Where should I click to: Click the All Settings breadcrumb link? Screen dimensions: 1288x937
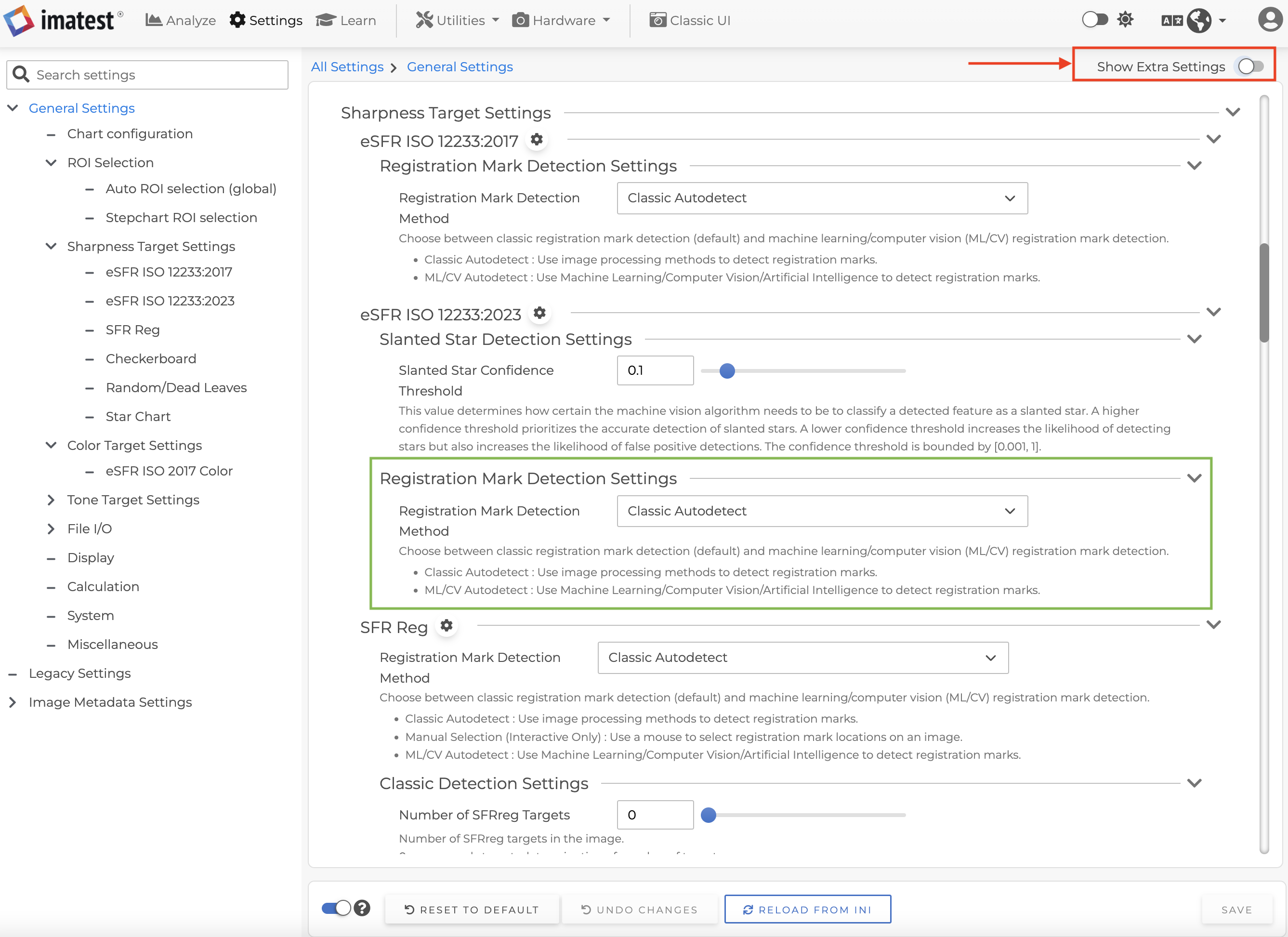tap(348, 67)
